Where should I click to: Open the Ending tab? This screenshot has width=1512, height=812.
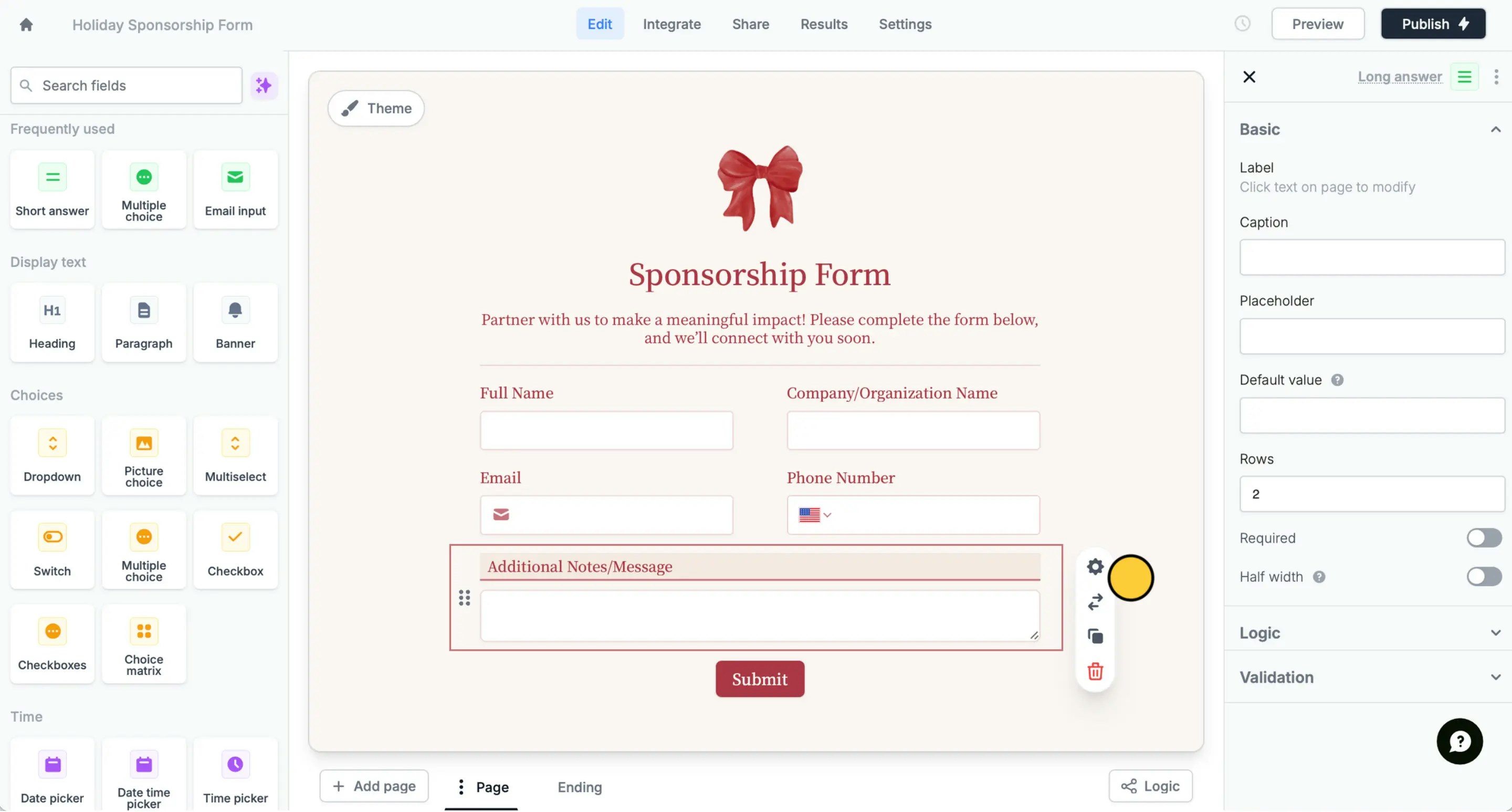[x=579, y=787]
